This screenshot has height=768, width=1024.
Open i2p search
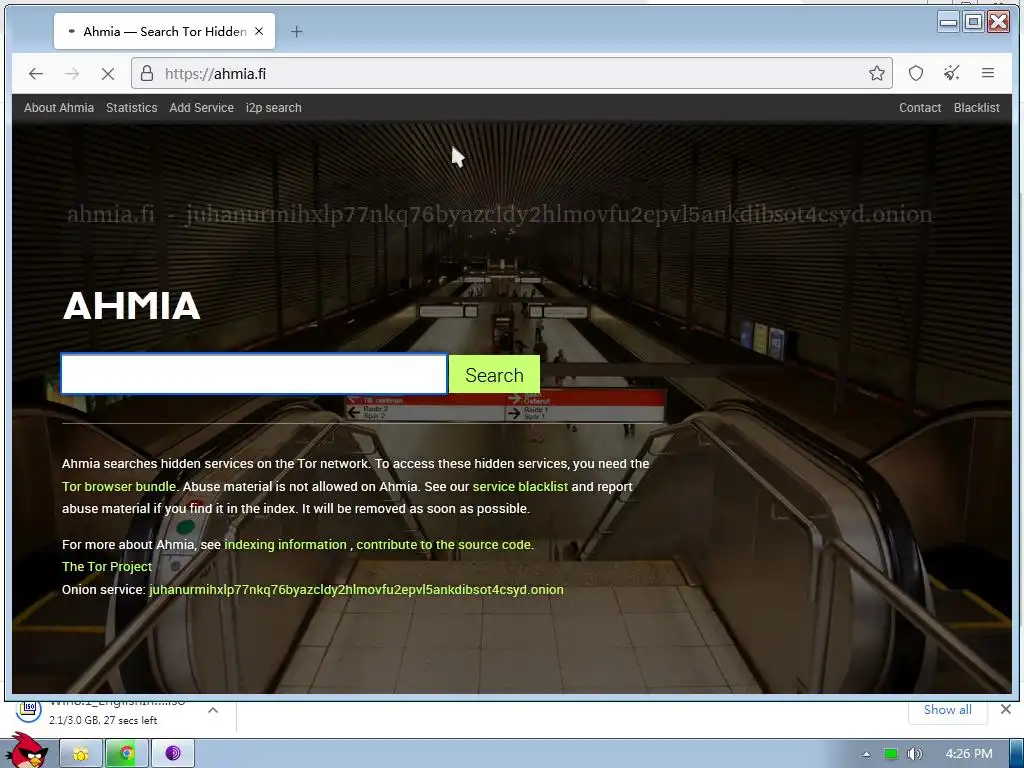[x=274, y=108]
